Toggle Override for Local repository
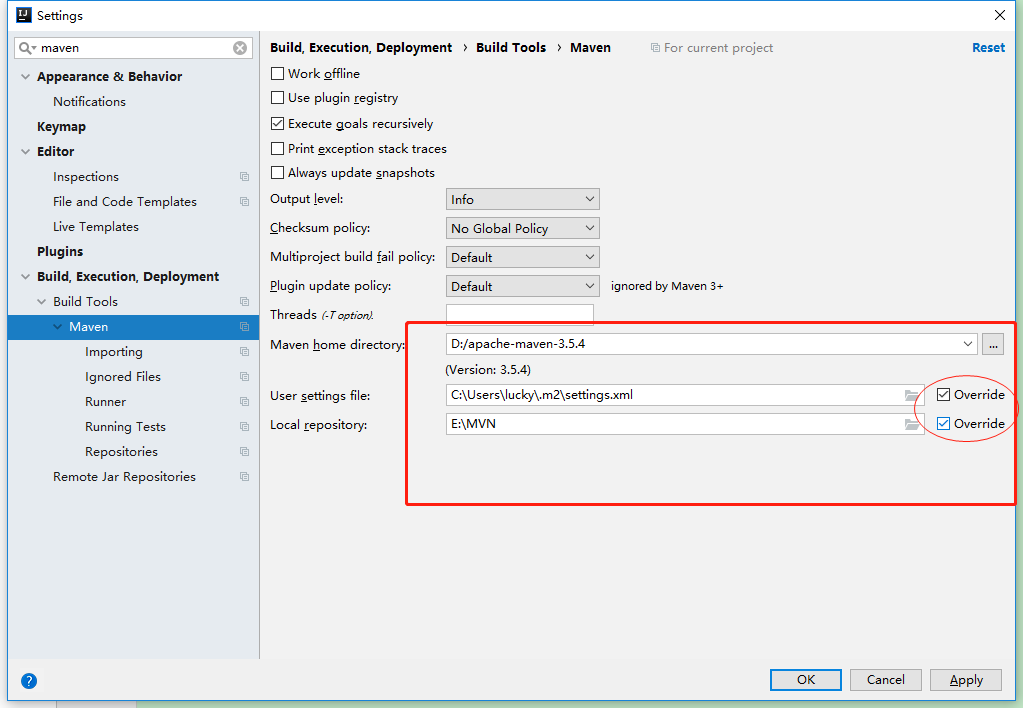Image resolution: width=1023 pixels, height=708 pixels. [x=943, y=423]
